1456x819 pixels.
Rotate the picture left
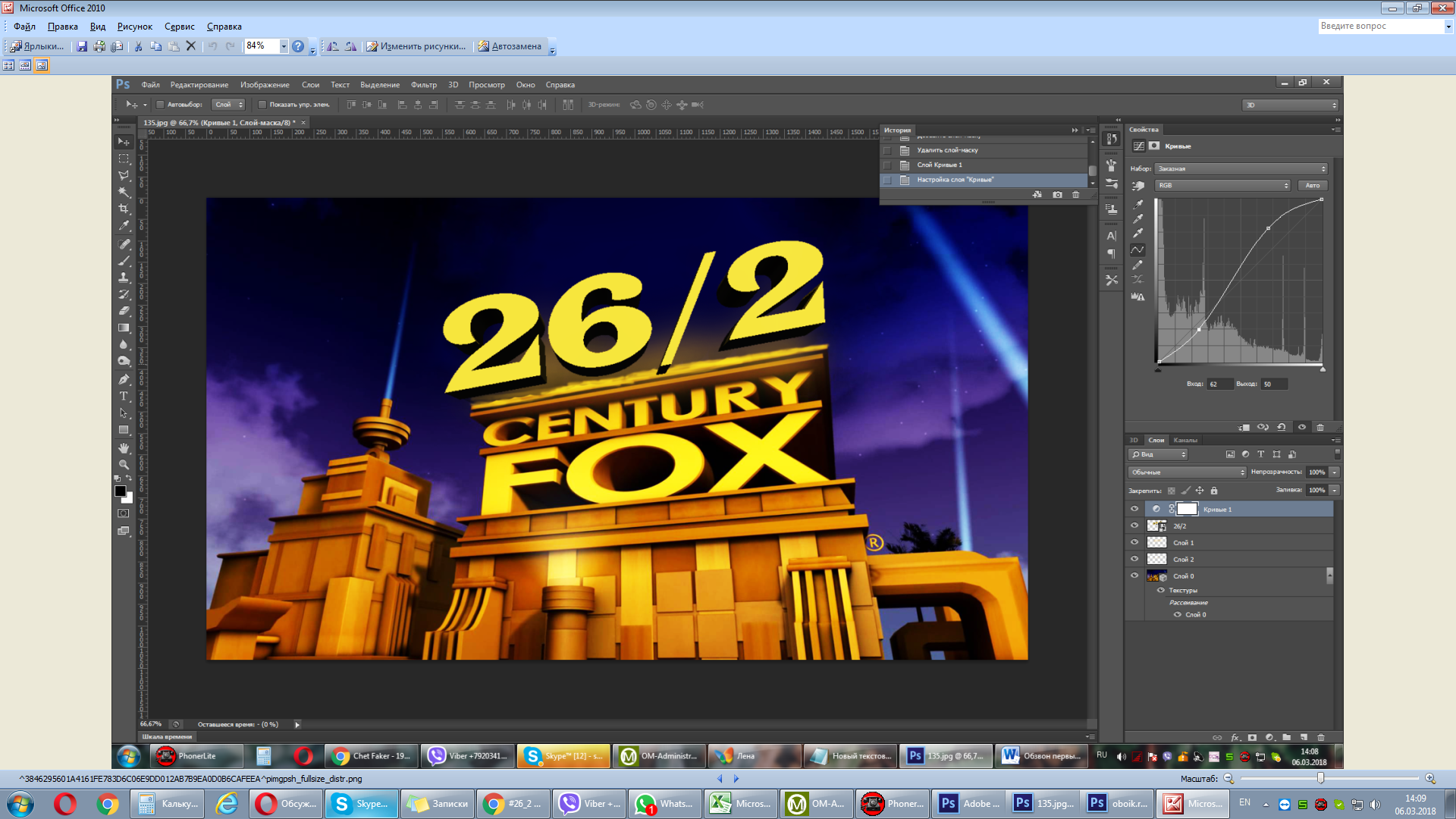(333, 46)
